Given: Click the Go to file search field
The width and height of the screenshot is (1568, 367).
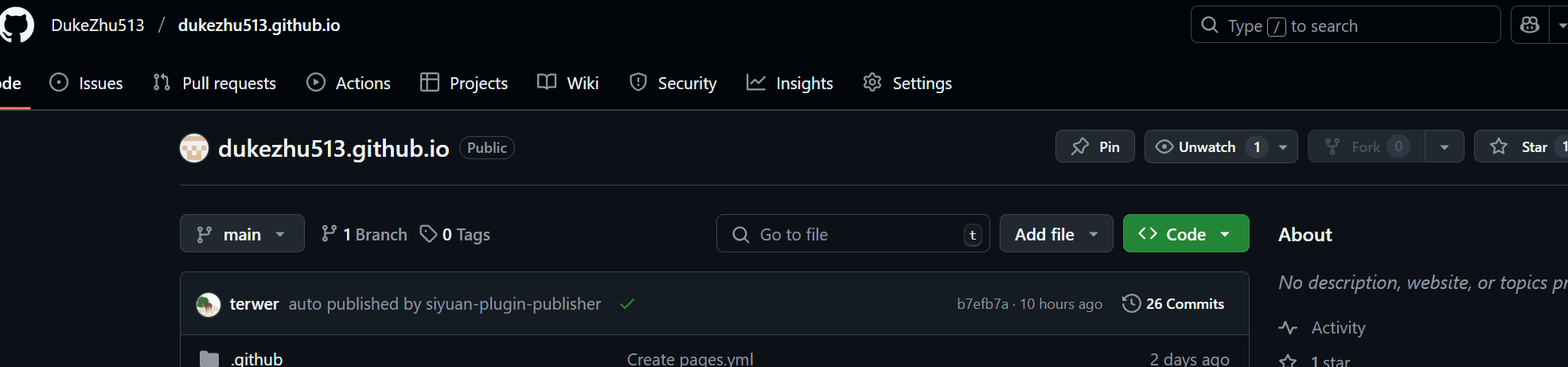Looking at the screenshot, I should [x=852, y=234].
